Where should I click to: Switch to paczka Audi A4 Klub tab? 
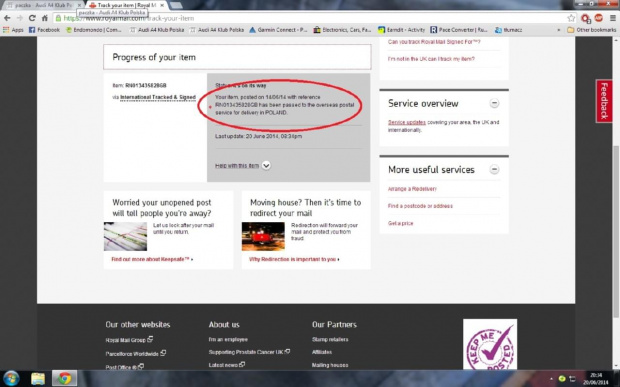43,5
